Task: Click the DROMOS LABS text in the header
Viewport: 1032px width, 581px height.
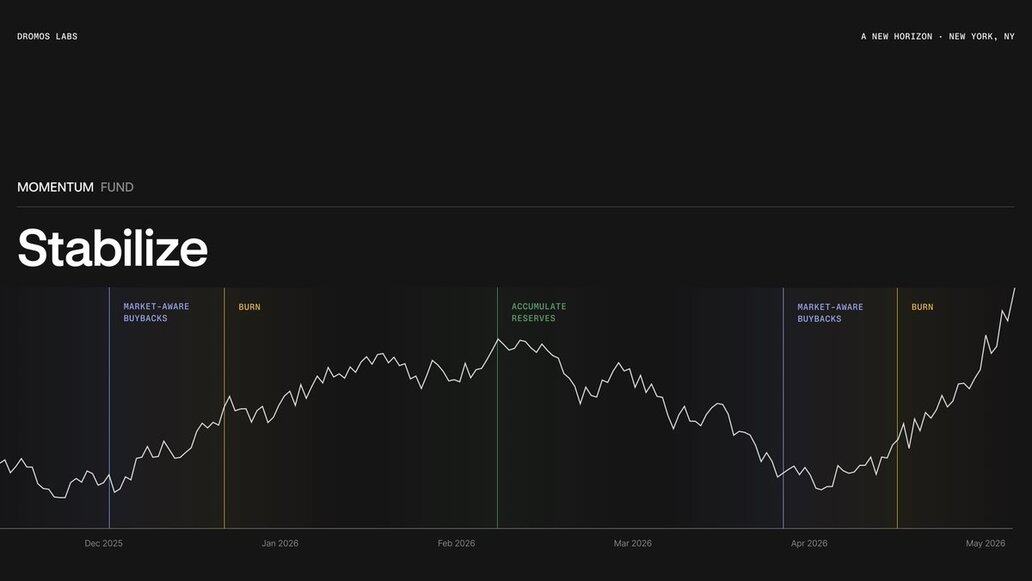Action: [47, 37]
